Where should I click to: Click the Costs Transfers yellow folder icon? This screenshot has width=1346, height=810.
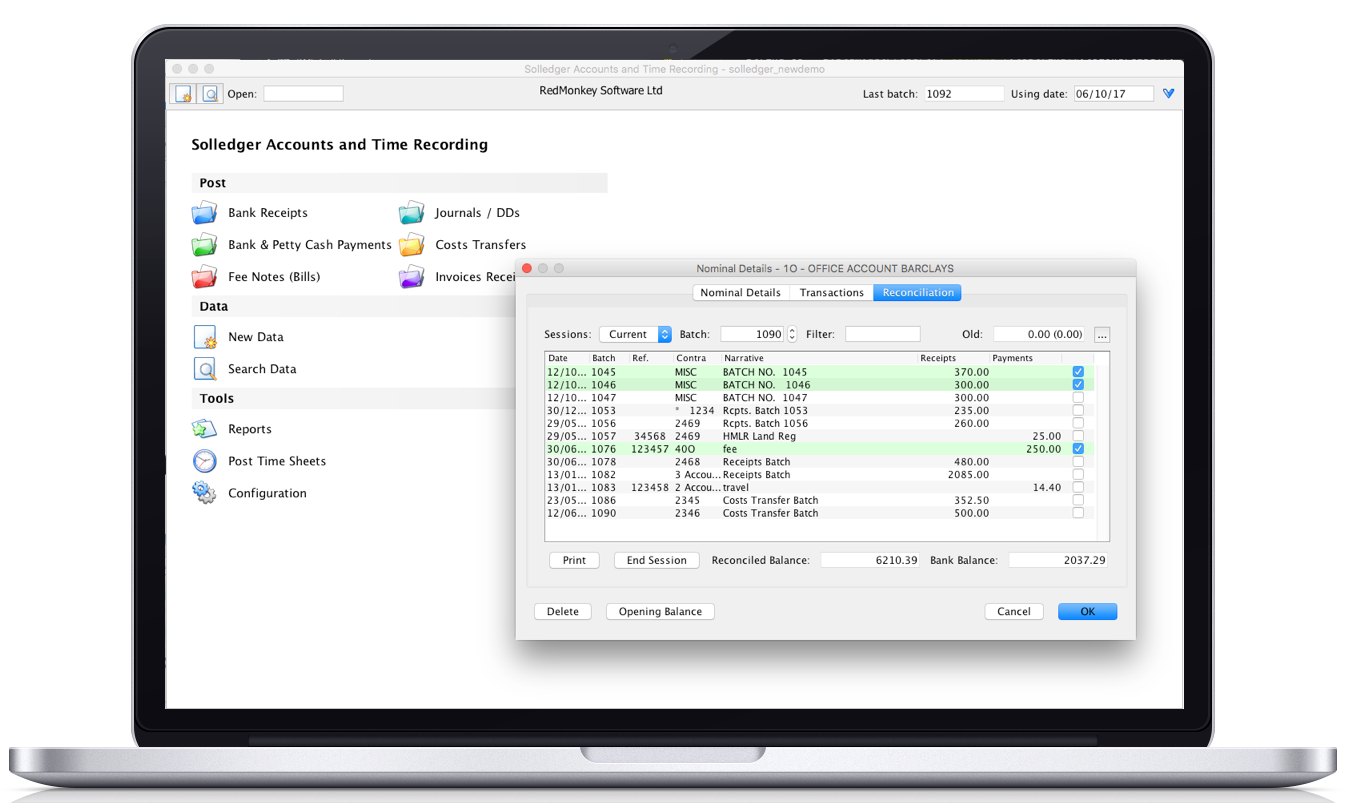click(411, 245)
